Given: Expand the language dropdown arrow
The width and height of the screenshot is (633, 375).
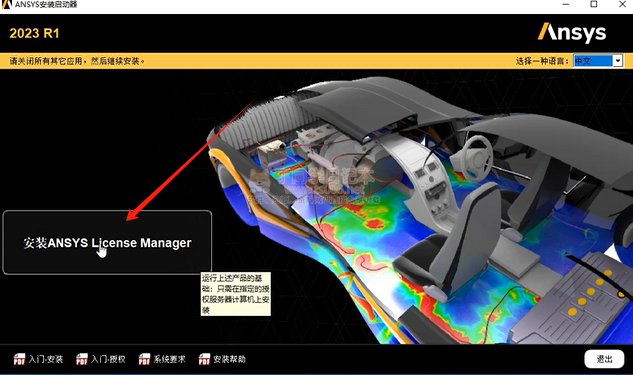Looking at the screenshot, I should [x=618, y=61].
